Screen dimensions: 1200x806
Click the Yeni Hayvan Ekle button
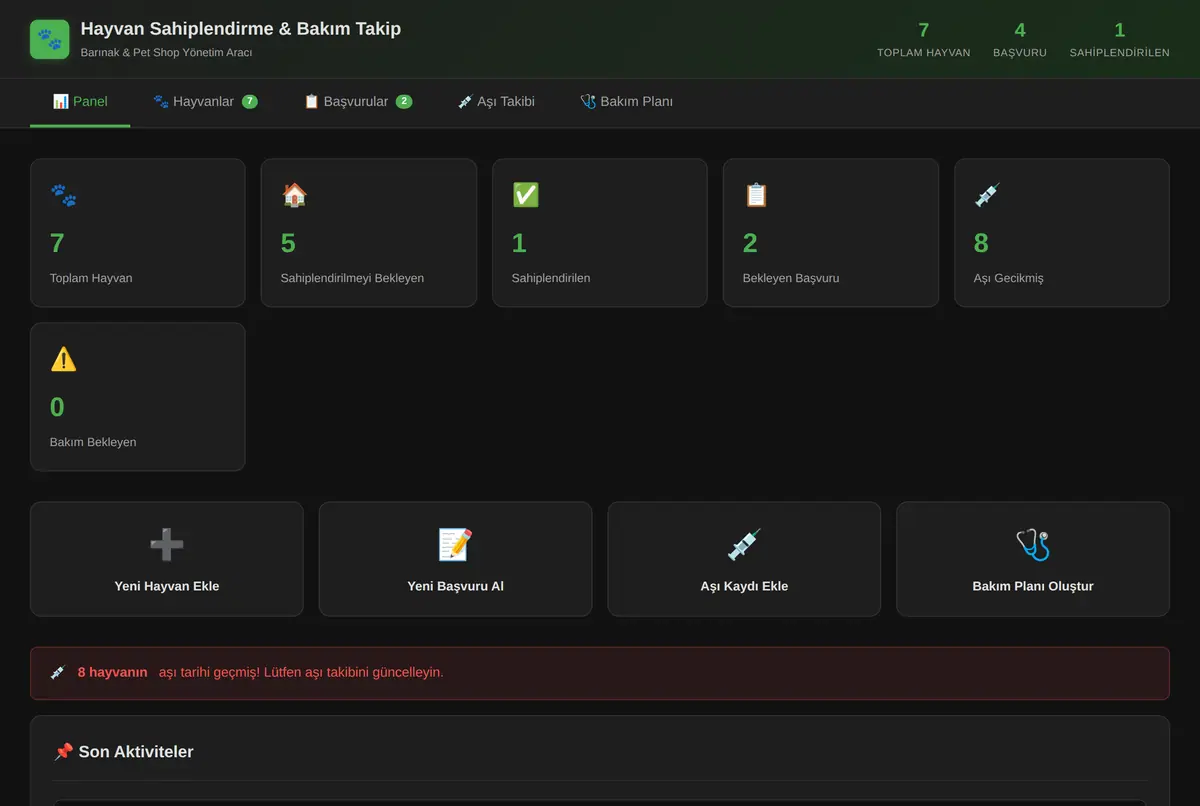point(166,559)
